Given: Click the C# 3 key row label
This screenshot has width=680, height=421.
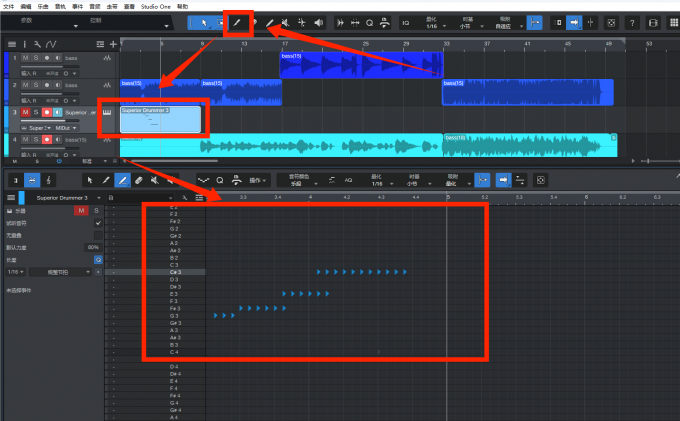Looking at the screenshot, I should tap(175, 272).
